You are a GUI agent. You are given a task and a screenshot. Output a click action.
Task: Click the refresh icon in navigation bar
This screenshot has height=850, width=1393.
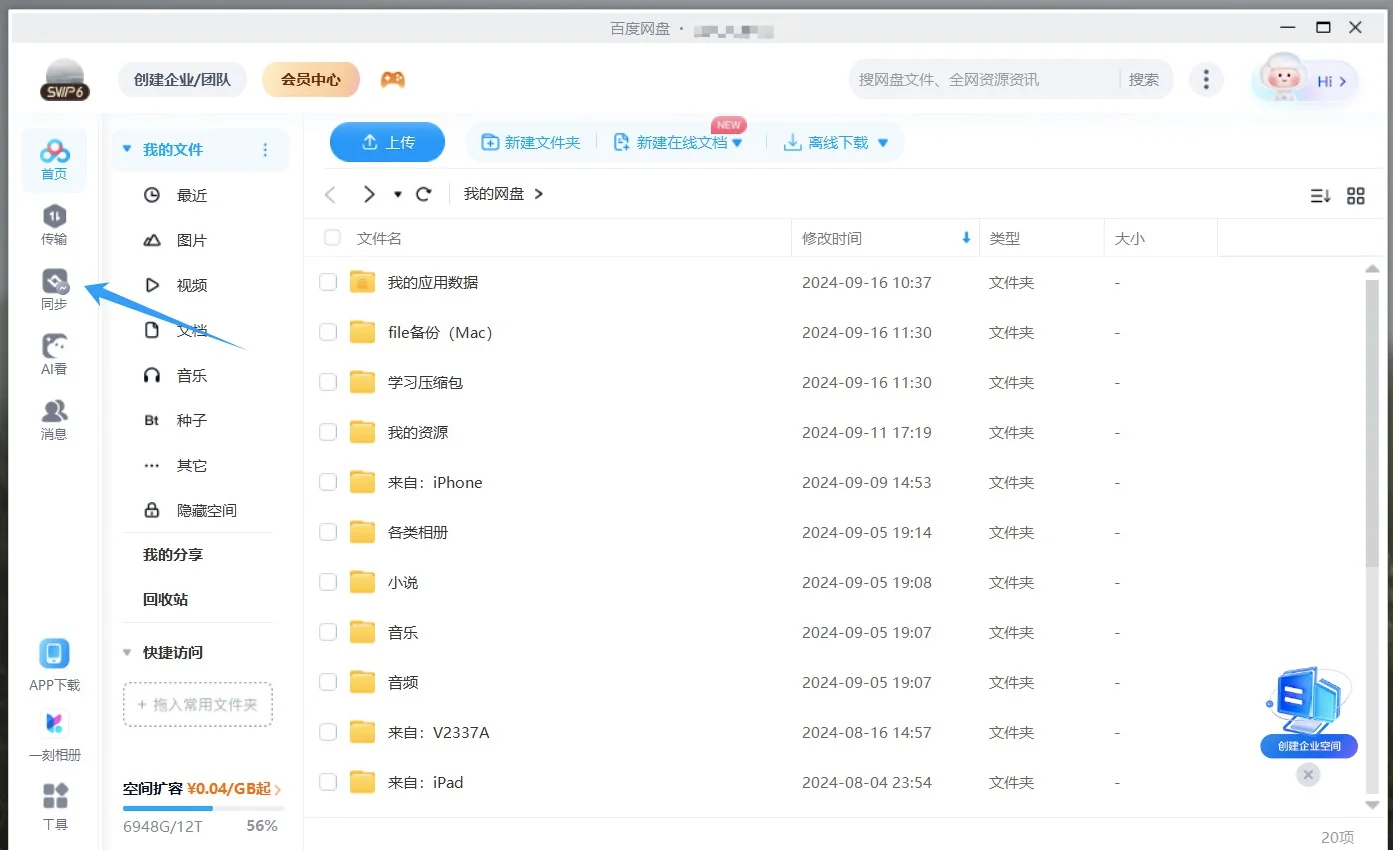424,194
